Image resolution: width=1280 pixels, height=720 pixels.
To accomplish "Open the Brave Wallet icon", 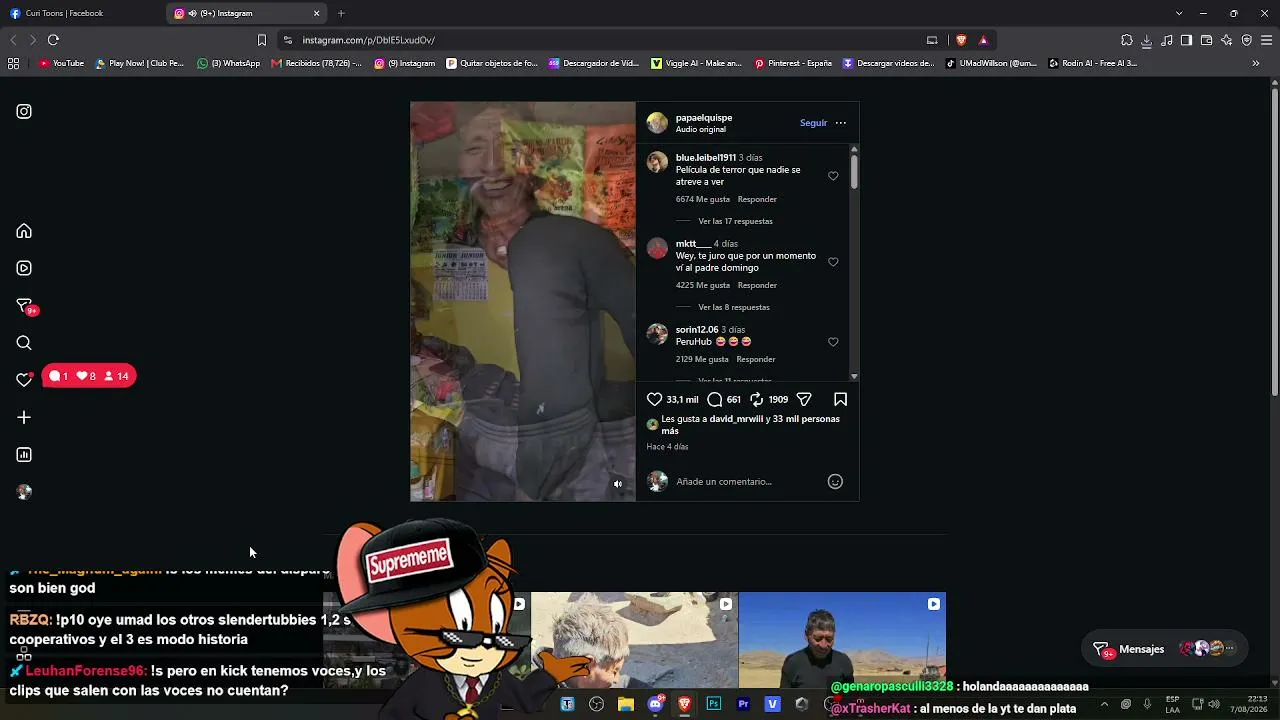I will point(1207,40).
